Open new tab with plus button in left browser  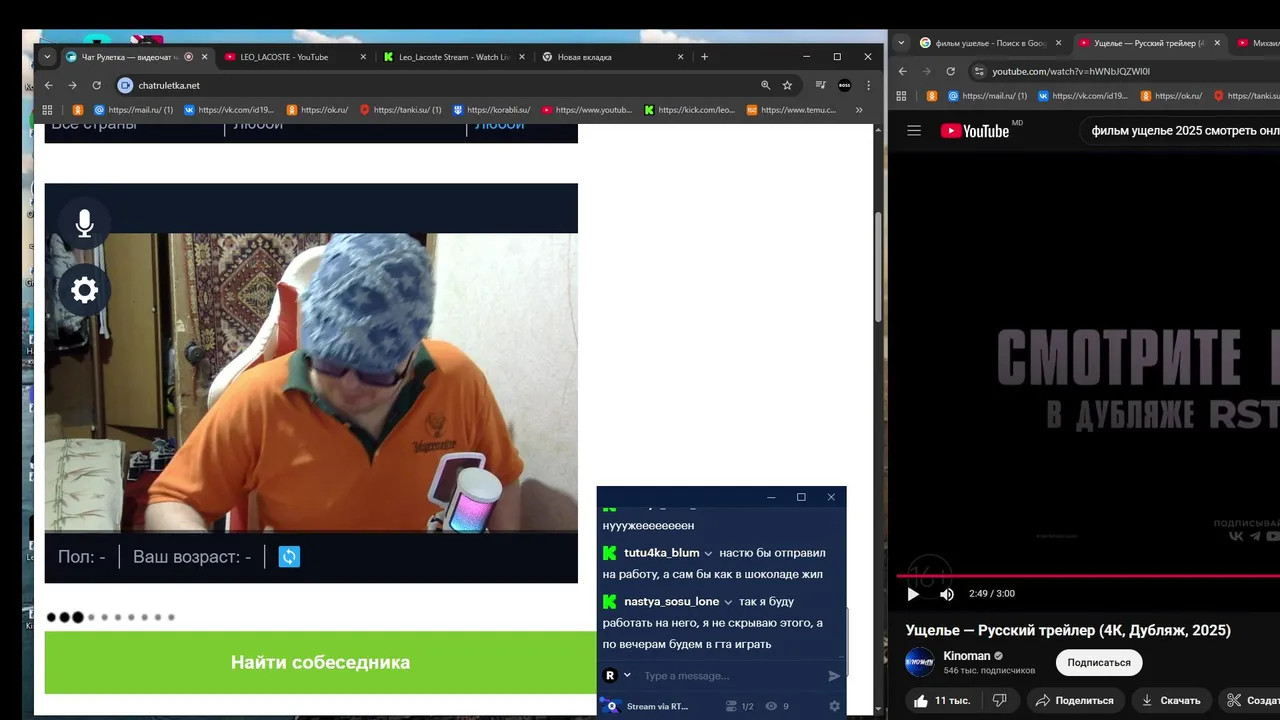tap(704, 57)
